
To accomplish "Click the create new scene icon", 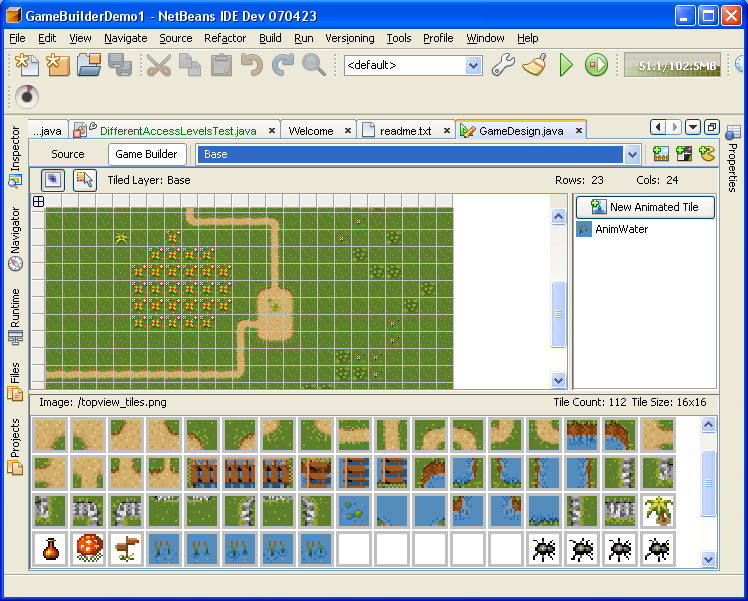I will pyautogui.click(x=661, y=154).
